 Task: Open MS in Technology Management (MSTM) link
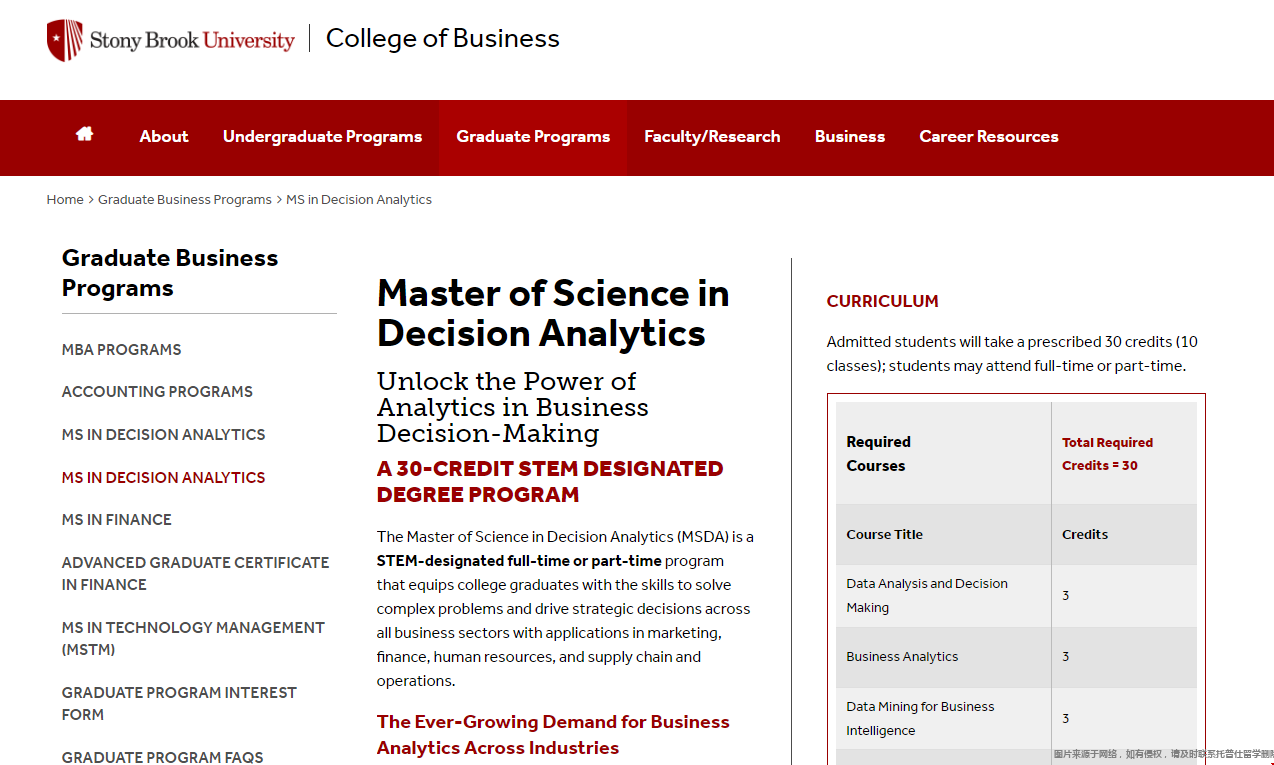[193, 639]
